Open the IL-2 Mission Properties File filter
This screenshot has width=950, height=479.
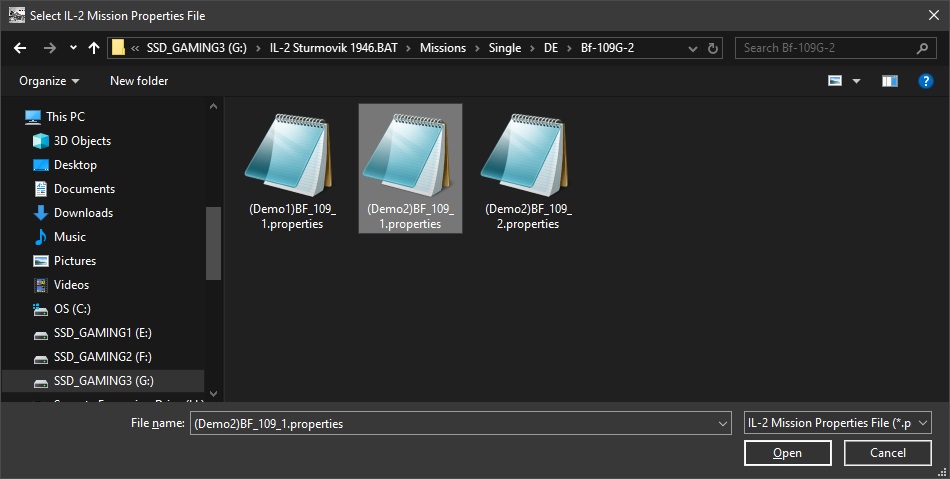(837, 423)
